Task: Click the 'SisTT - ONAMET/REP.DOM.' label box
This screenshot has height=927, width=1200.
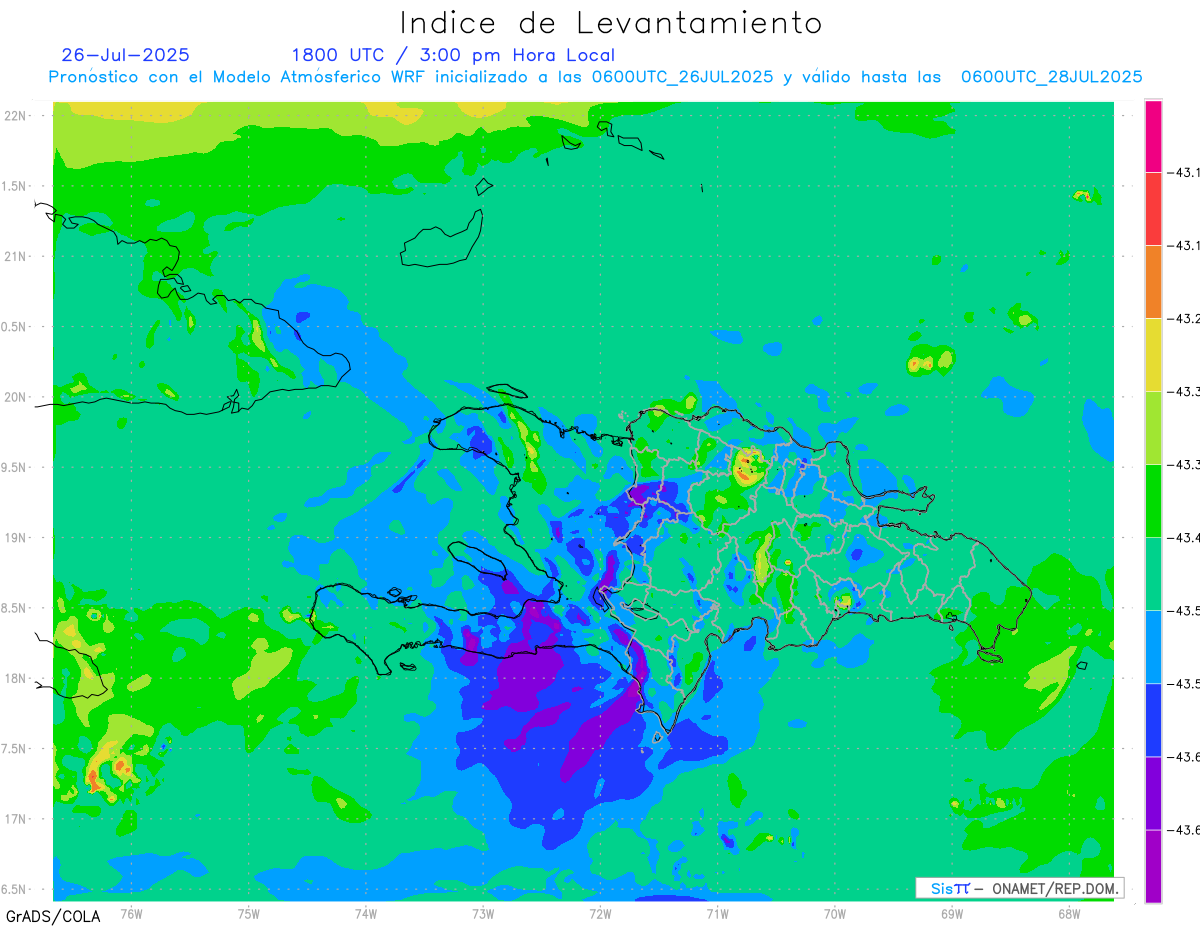Action: pos(1020,888)
